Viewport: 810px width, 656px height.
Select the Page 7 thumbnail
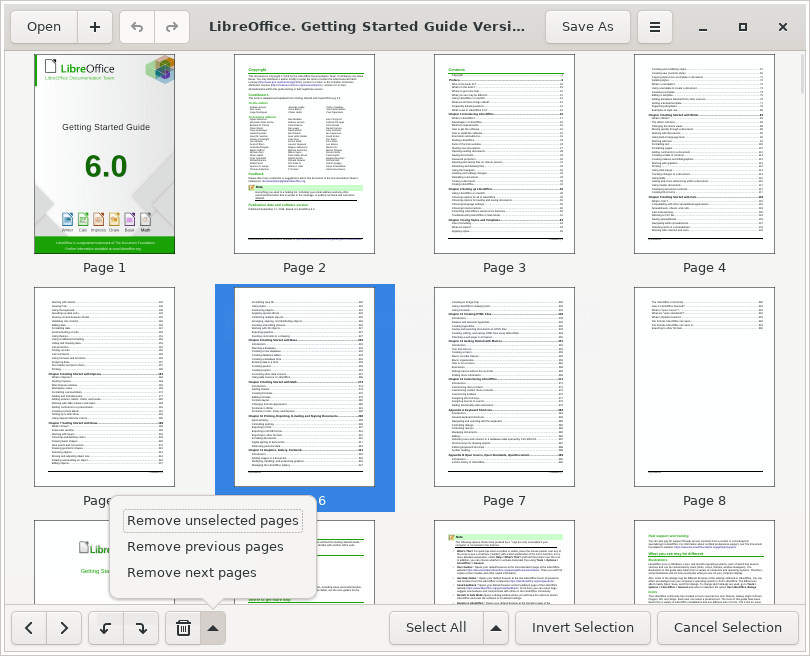pos(504,387)
